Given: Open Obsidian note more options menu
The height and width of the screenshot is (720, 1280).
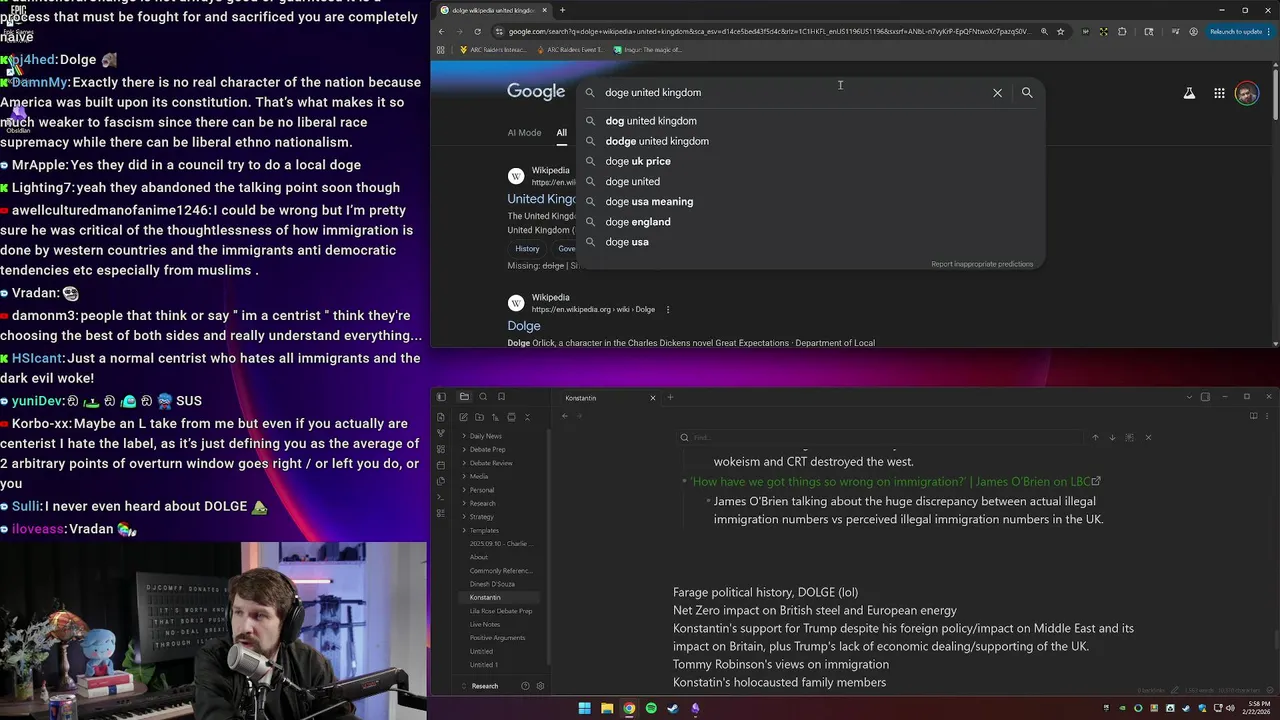Looking at the screenshot, I should pos(1267,416).
